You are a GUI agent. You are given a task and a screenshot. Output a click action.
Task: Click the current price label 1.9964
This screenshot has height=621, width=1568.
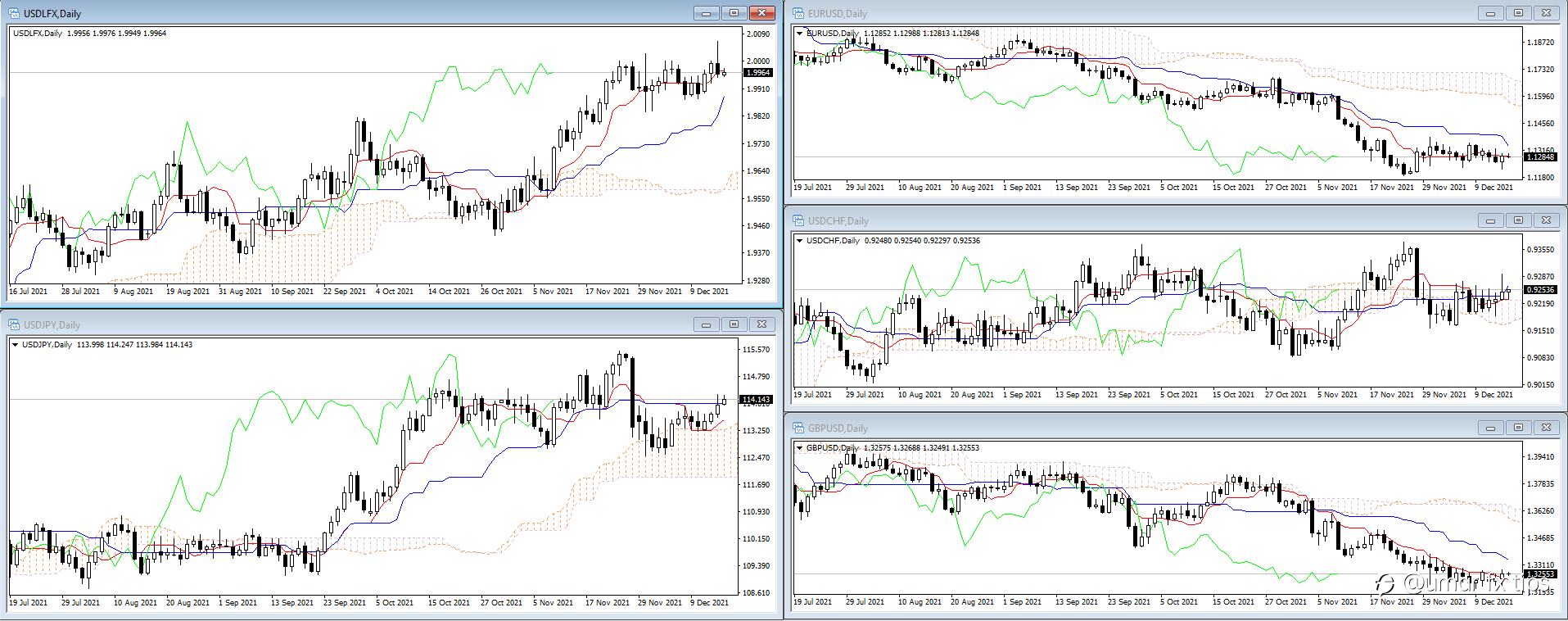pyautogui.click(x=758, y=73)
